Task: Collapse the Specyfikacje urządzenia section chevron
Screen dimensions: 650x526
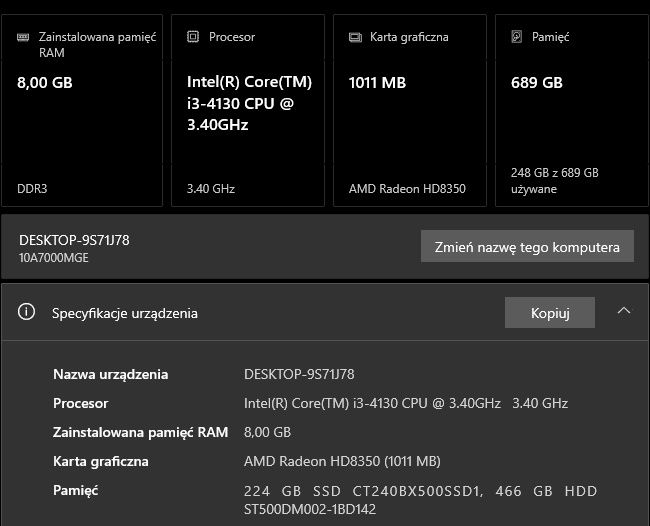Action: [624, 312]
